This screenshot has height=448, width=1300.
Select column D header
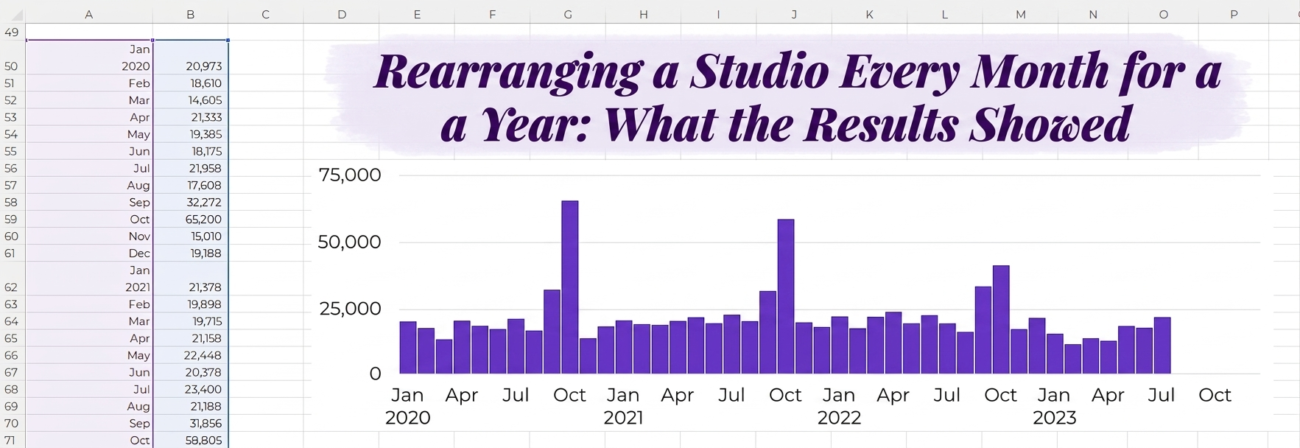click(341, 14)
